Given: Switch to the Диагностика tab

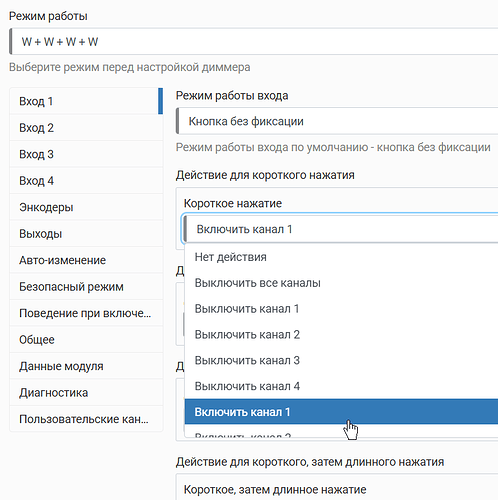Looking at the screenshot, I should pos(86,393).
